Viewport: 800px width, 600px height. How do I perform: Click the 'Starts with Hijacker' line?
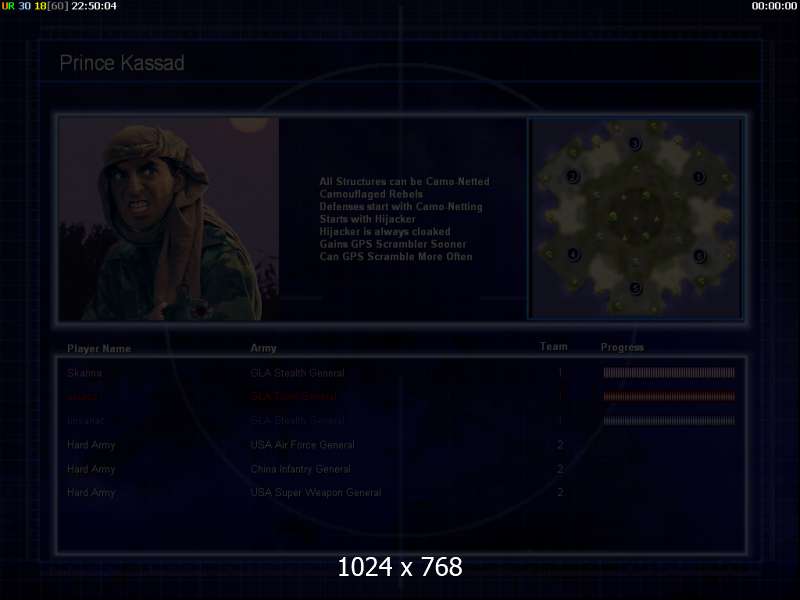click(x=367, y=219)
